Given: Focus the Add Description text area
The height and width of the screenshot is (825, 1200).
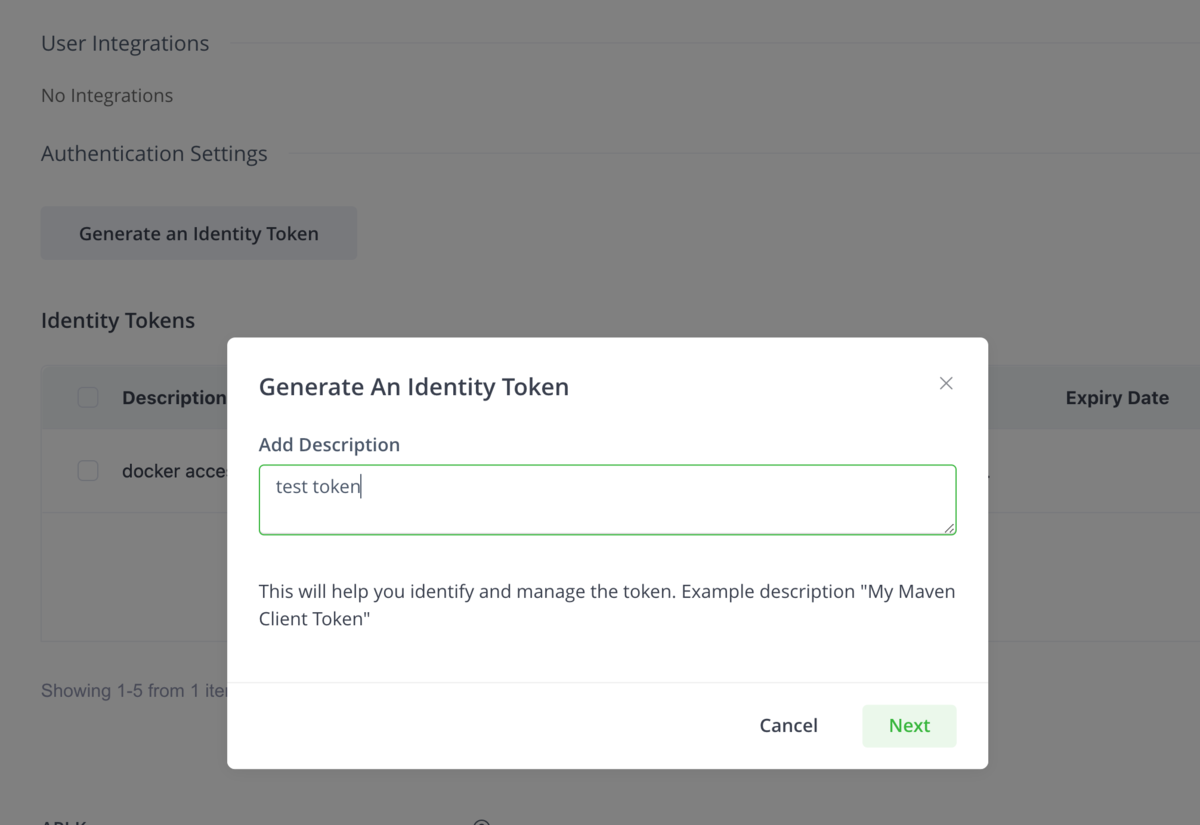Looking at the screenshot, I should click(x=607, y=500).
